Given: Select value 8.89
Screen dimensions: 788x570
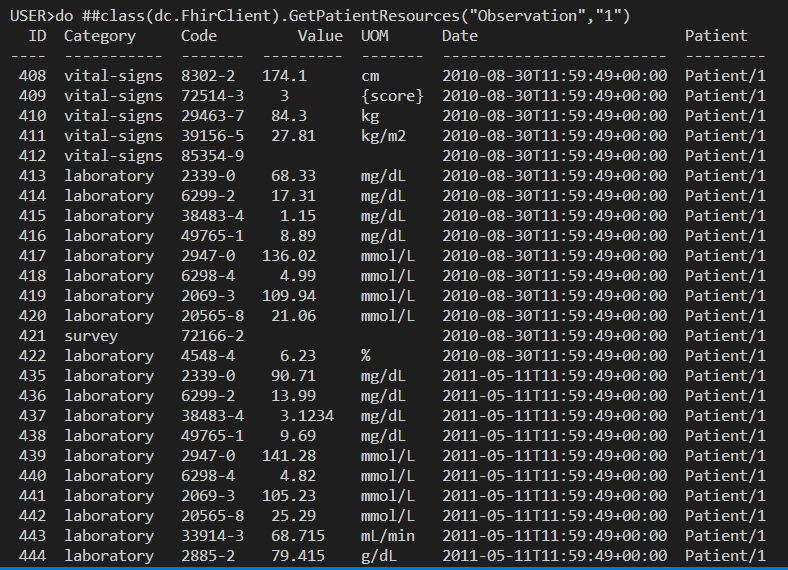Looking at the screenshot, I should (x=298, y=236).
